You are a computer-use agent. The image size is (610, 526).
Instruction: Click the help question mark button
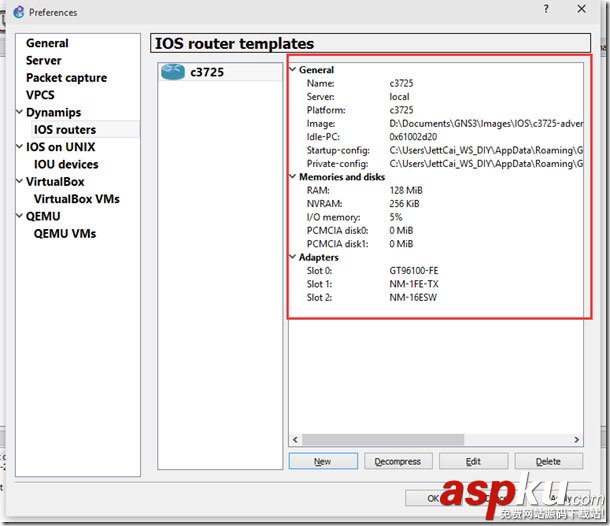click(546, 9)
